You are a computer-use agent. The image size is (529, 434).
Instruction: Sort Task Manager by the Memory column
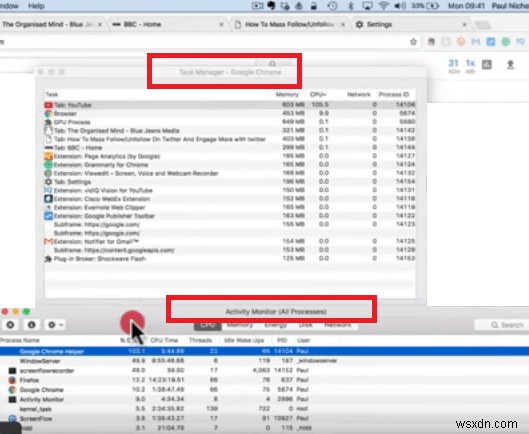(287, 94)
